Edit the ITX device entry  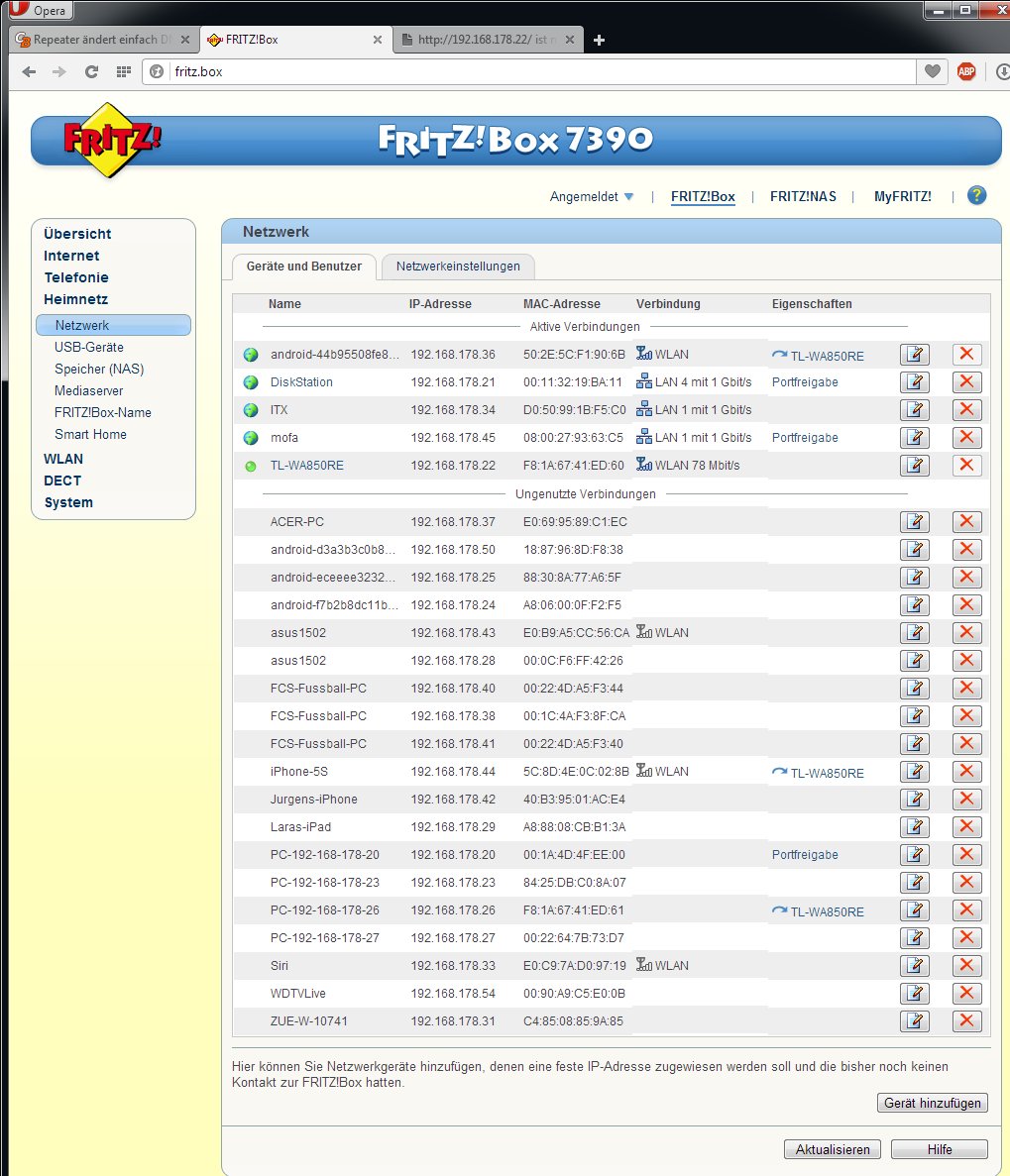(x=914, y=409)
